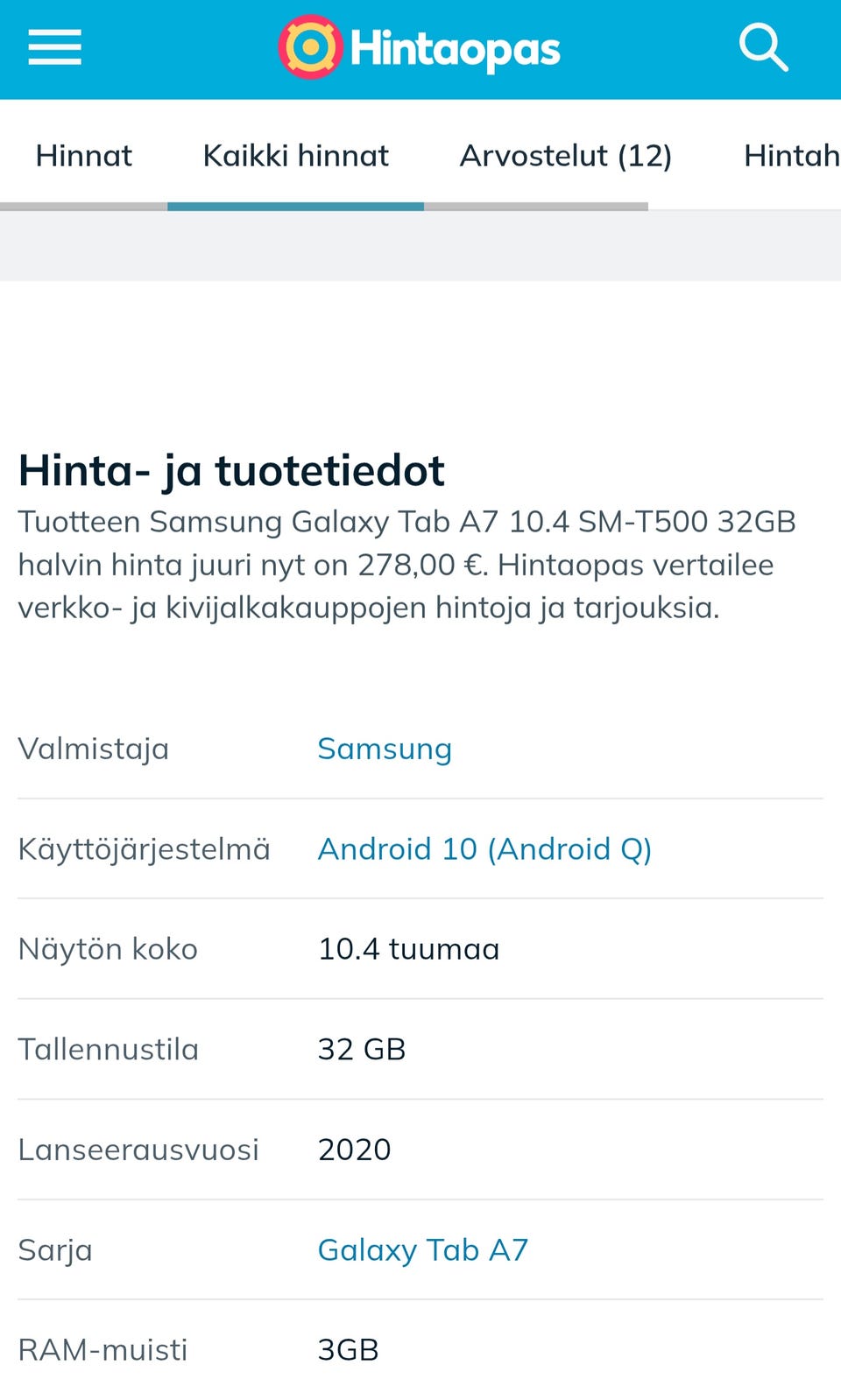Click the 10.4 tuumaa screen size value

[408, 949]
